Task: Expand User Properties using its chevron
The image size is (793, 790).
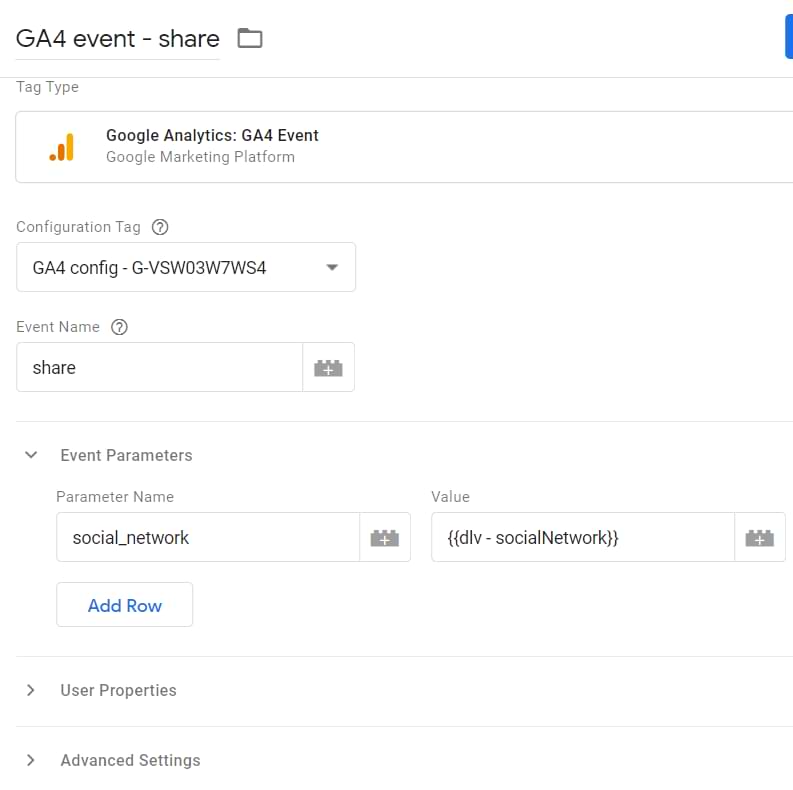Action: (x=31, y=690)
